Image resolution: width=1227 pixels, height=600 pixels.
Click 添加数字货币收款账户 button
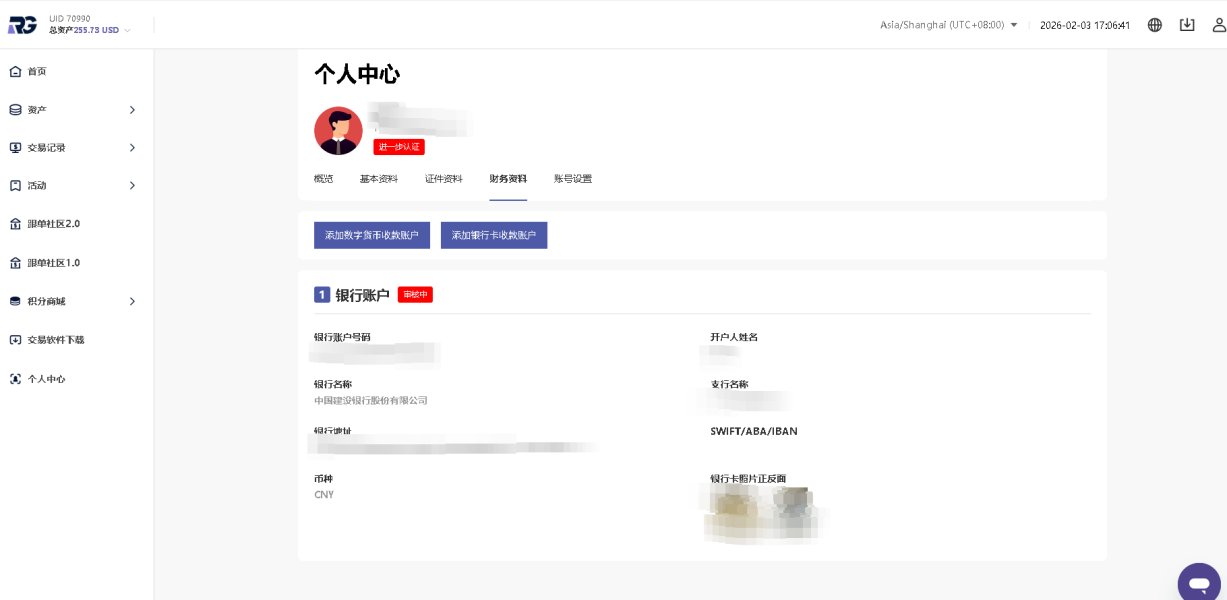click(372, 235)
